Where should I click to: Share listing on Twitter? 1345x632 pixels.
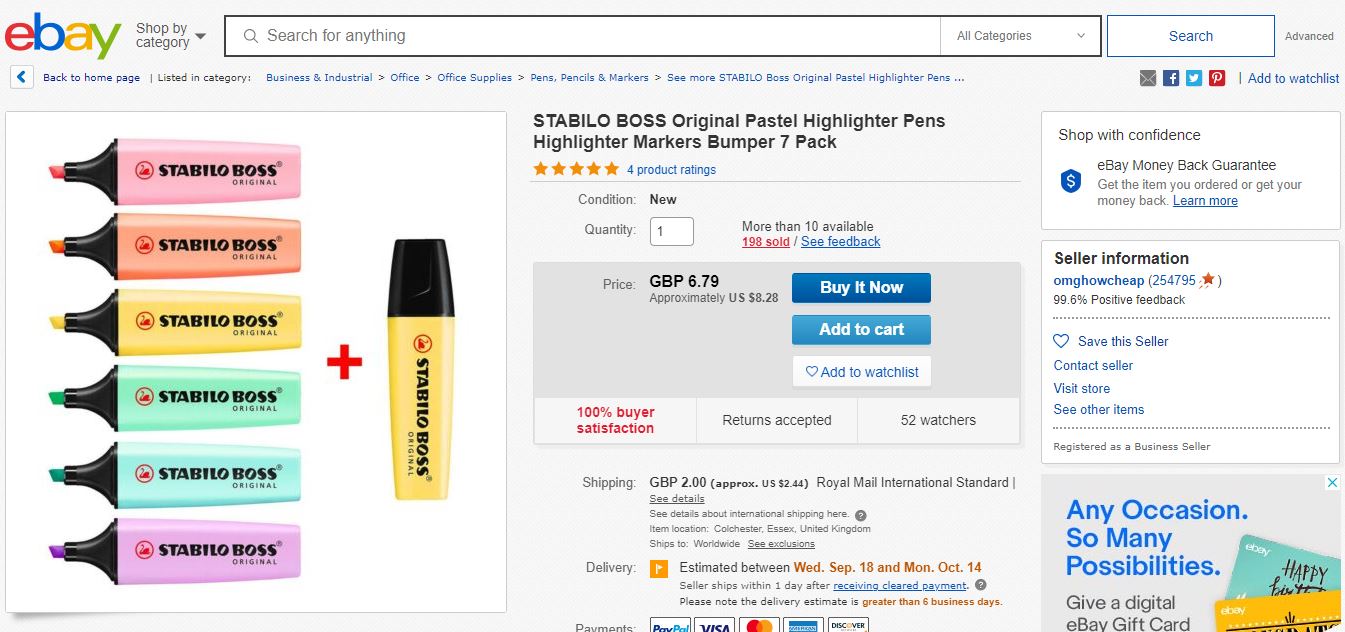(1194, 78)
